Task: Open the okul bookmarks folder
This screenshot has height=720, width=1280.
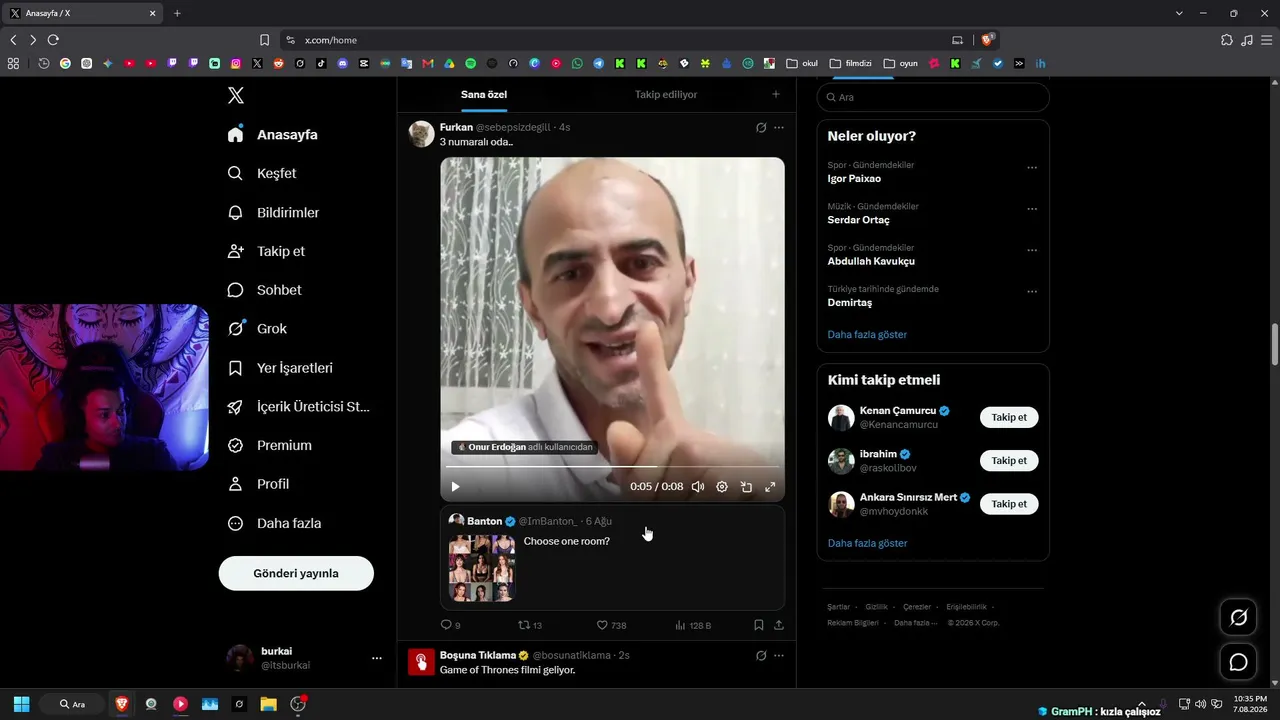Action: (802, 63)
